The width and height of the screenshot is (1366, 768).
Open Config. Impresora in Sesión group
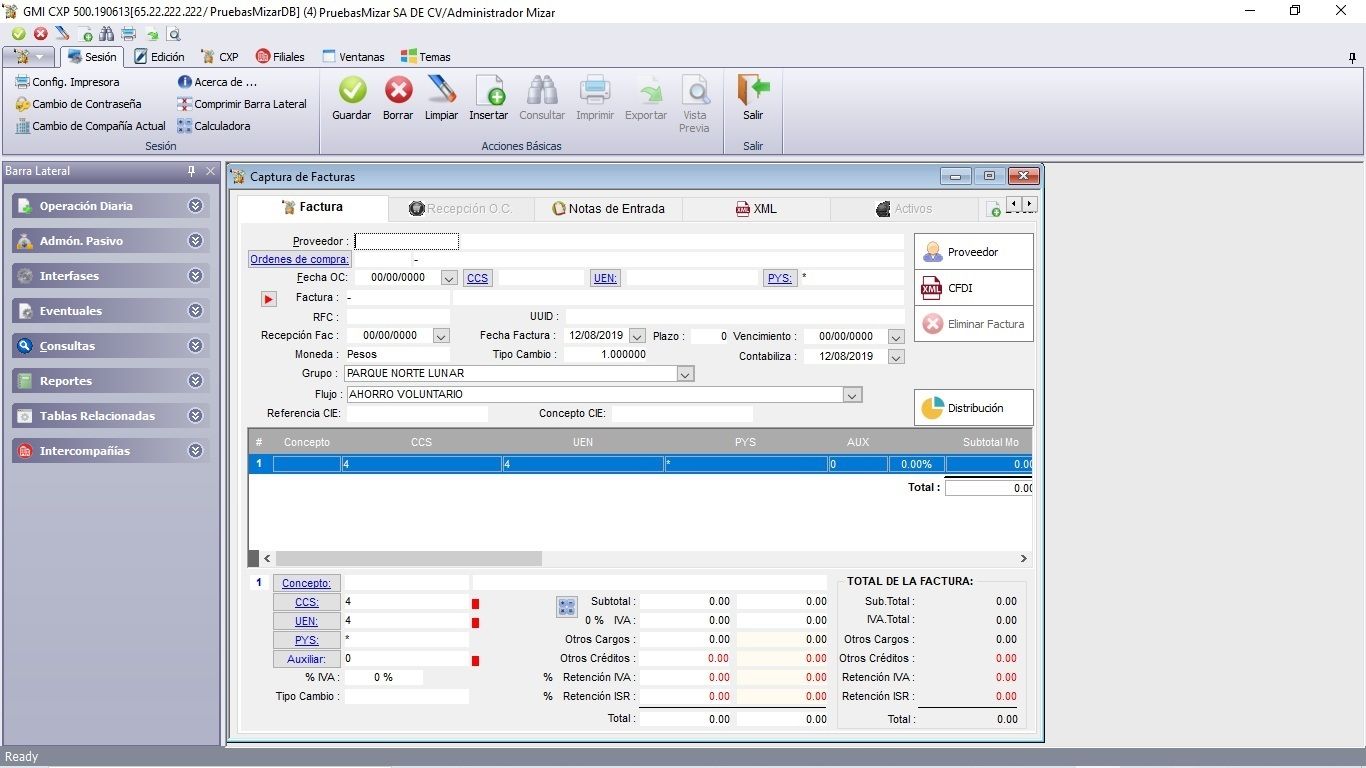coord(67,82)
